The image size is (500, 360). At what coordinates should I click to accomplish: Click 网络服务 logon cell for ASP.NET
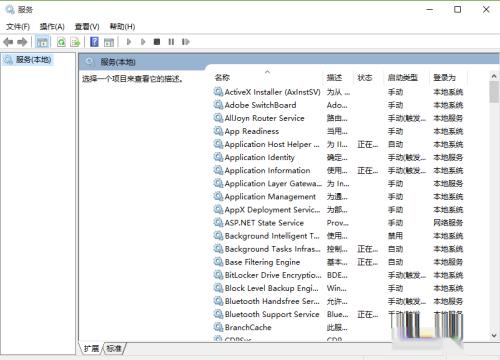tap(448, 223)
